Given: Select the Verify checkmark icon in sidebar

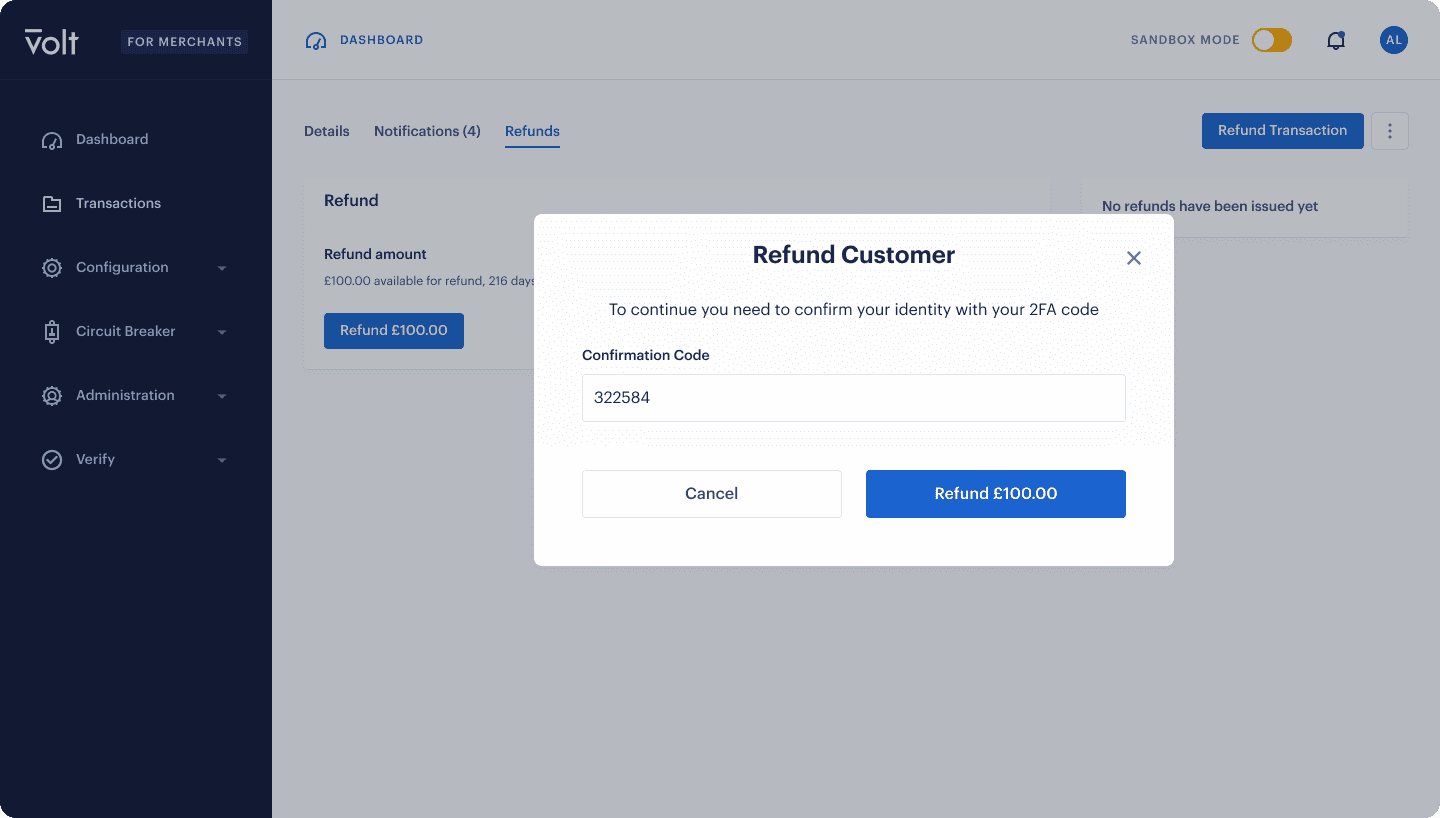Looking at the screenshot, I should [52, 459].
